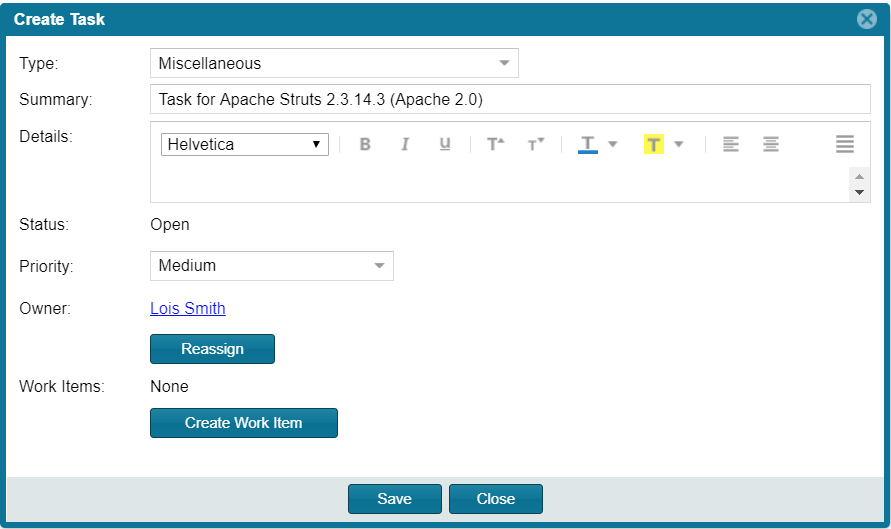Open the Lois Smith owner link

(188, 308)
